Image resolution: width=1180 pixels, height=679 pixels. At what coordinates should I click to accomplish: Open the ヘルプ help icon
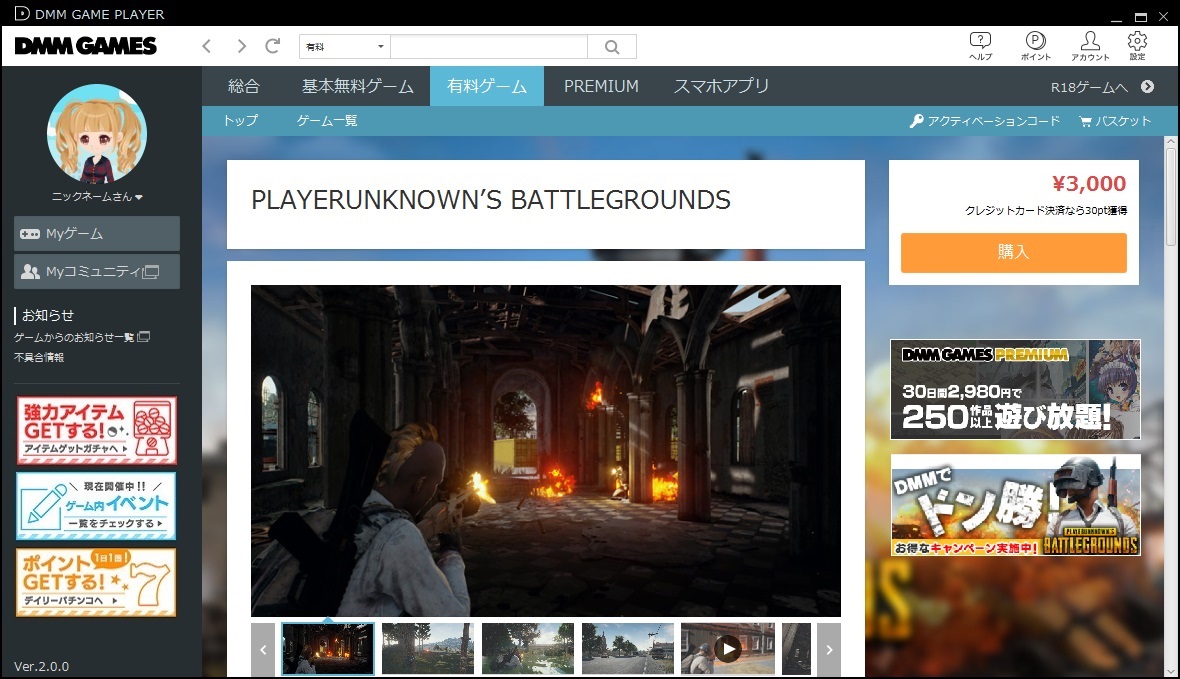pos(980,46)
